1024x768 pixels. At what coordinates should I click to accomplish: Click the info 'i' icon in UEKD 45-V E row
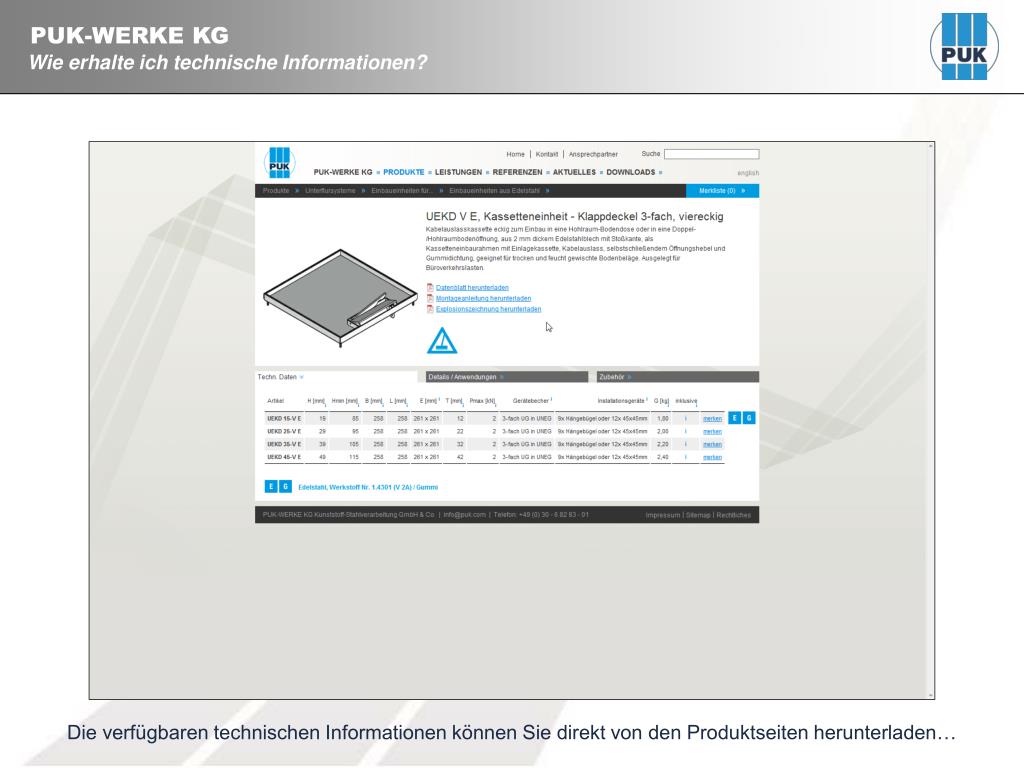pos(686,457)
